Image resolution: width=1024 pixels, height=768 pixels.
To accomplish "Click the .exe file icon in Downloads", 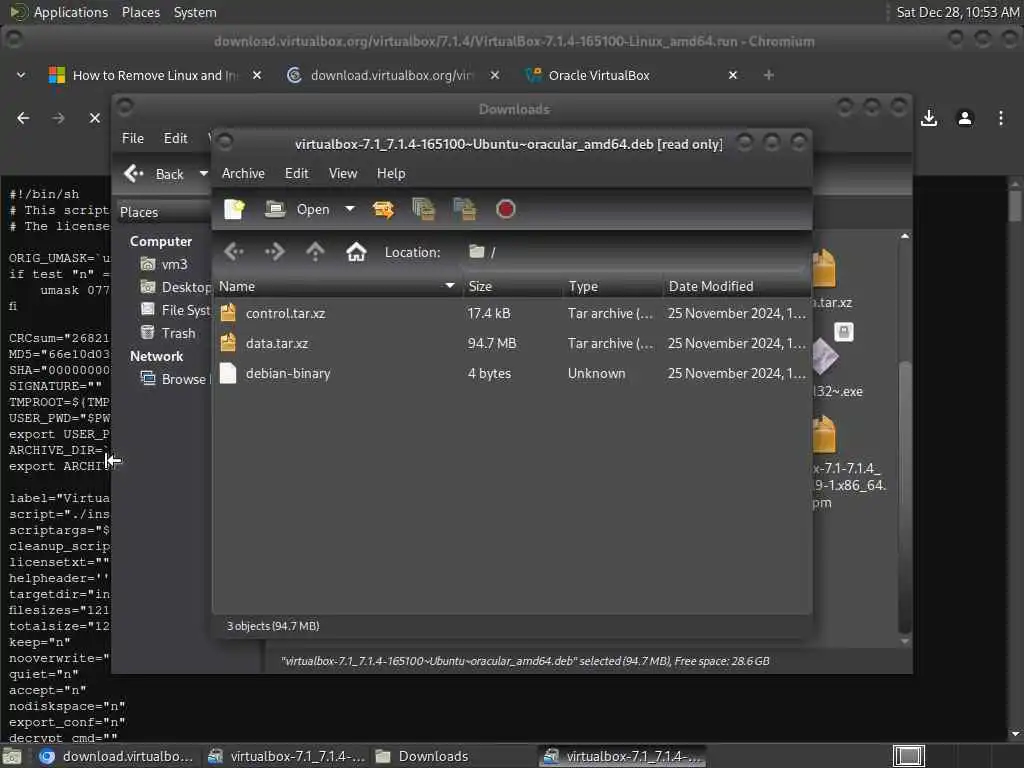I will coord(824,356).
